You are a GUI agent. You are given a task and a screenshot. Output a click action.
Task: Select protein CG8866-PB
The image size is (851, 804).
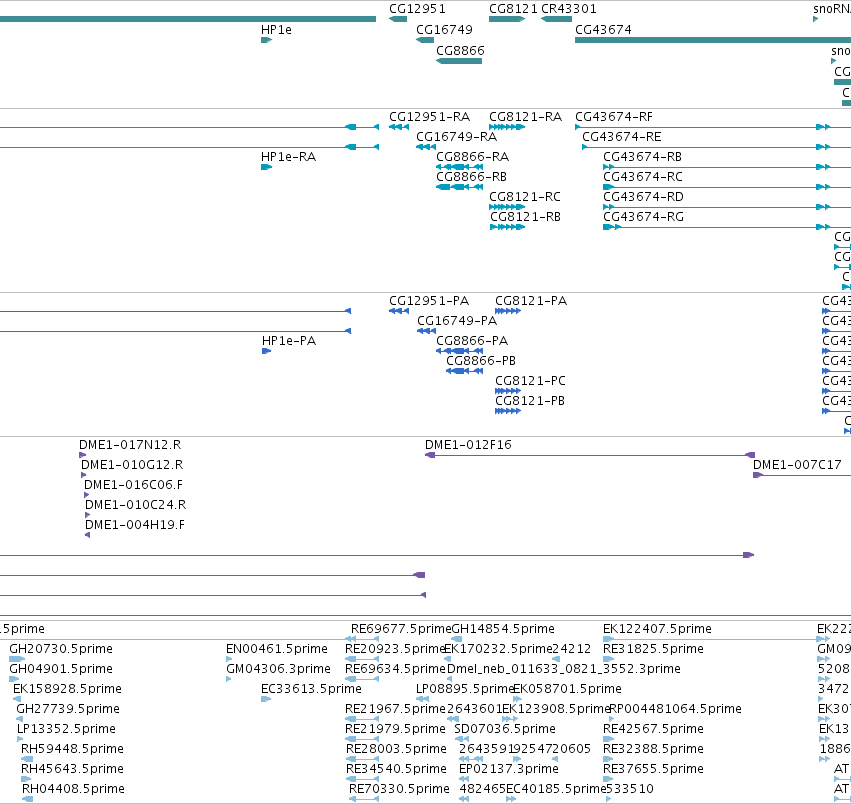point(480,361)
